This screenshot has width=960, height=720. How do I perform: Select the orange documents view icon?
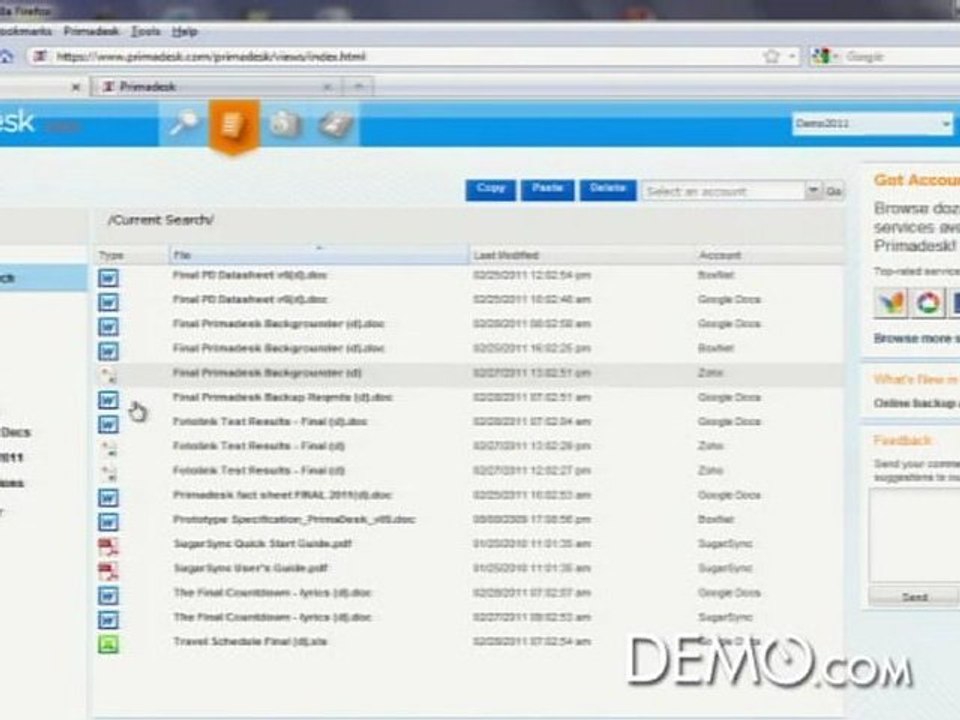point(234,125)
